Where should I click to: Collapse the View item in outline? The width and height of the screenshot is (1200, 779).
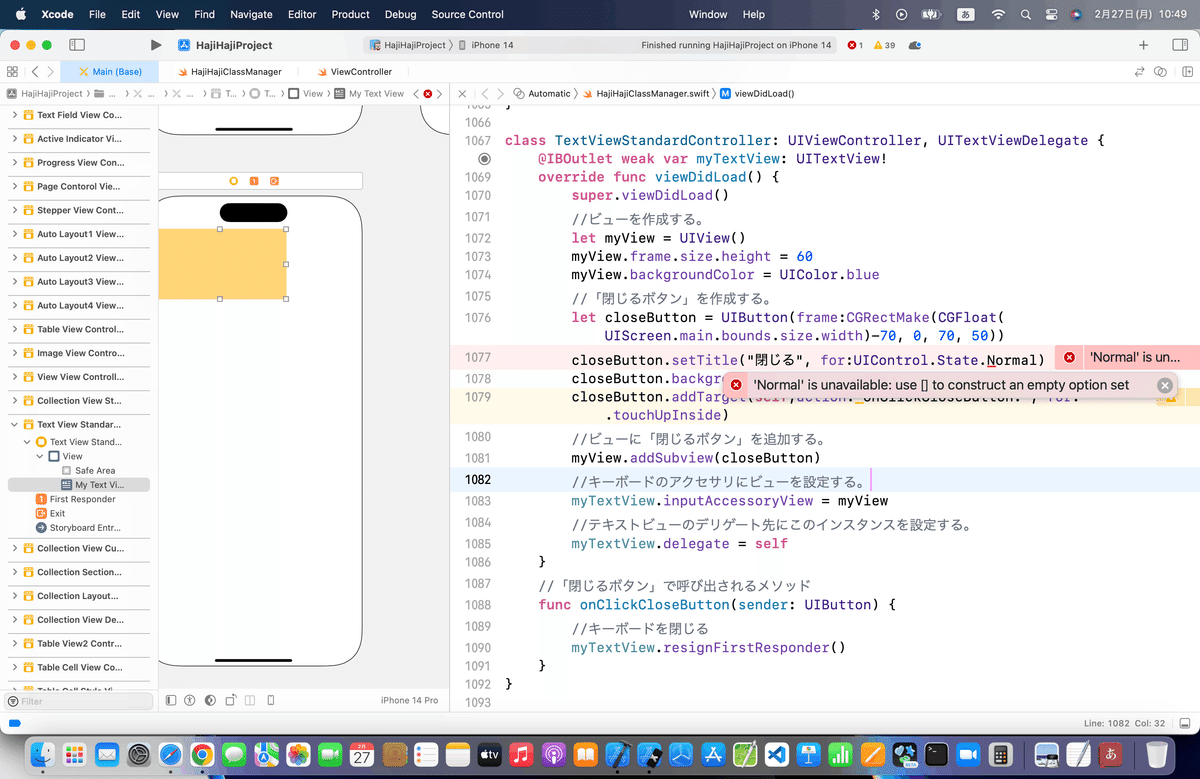tap(40, 456)
